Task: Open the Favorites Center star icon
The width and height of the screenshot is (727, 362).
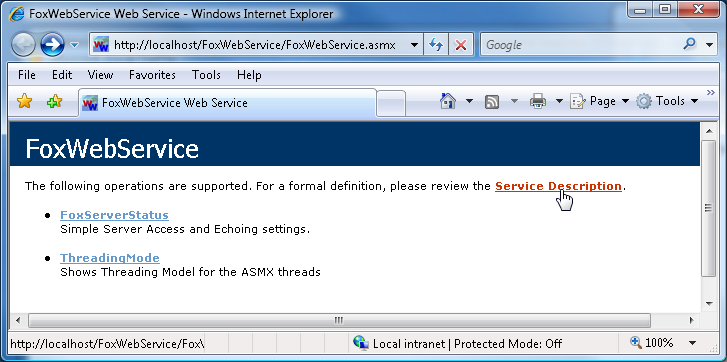Action: coord(24,101)
